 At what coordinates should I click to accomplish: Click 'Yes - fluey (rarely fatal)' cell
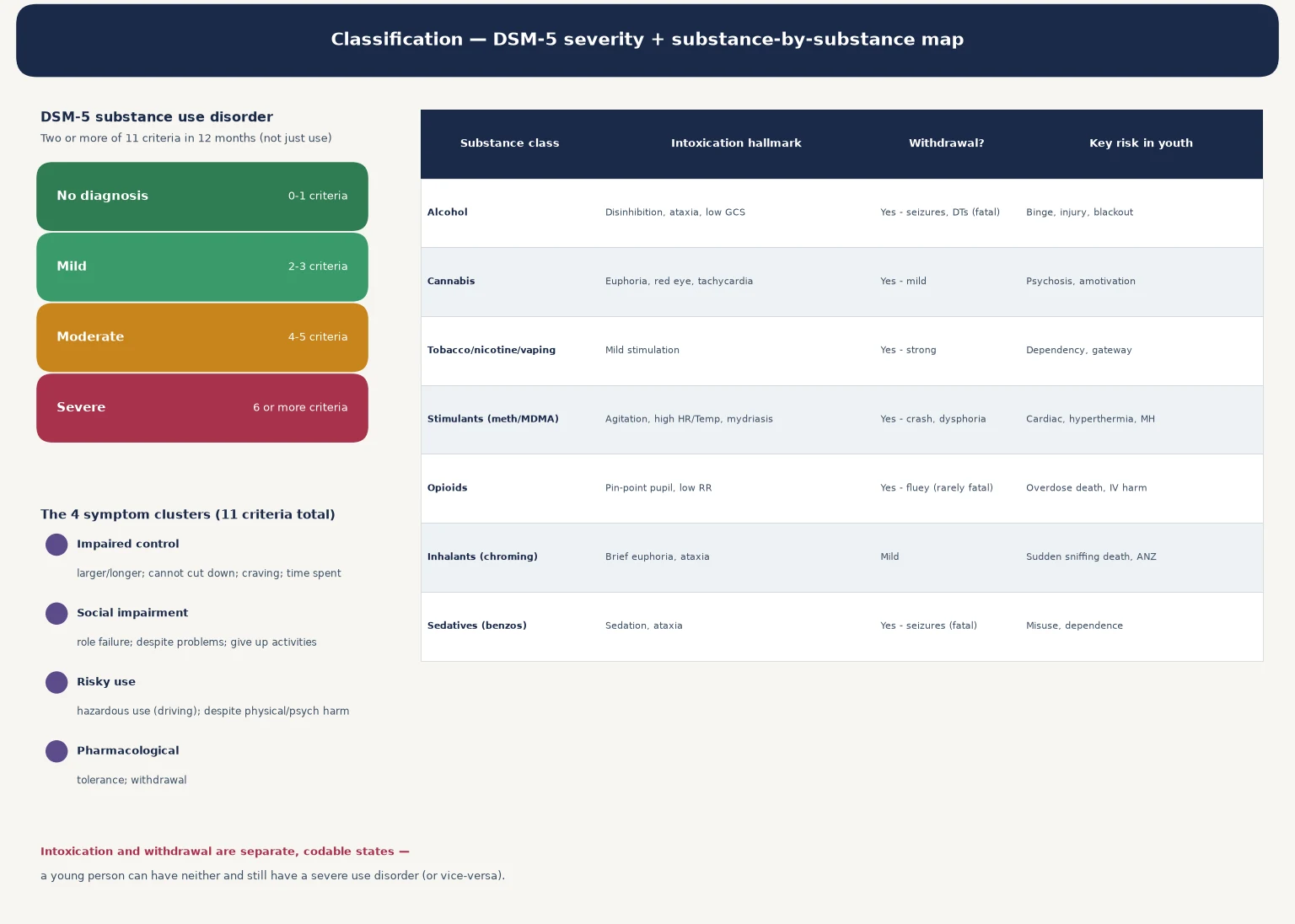[937, 488]
